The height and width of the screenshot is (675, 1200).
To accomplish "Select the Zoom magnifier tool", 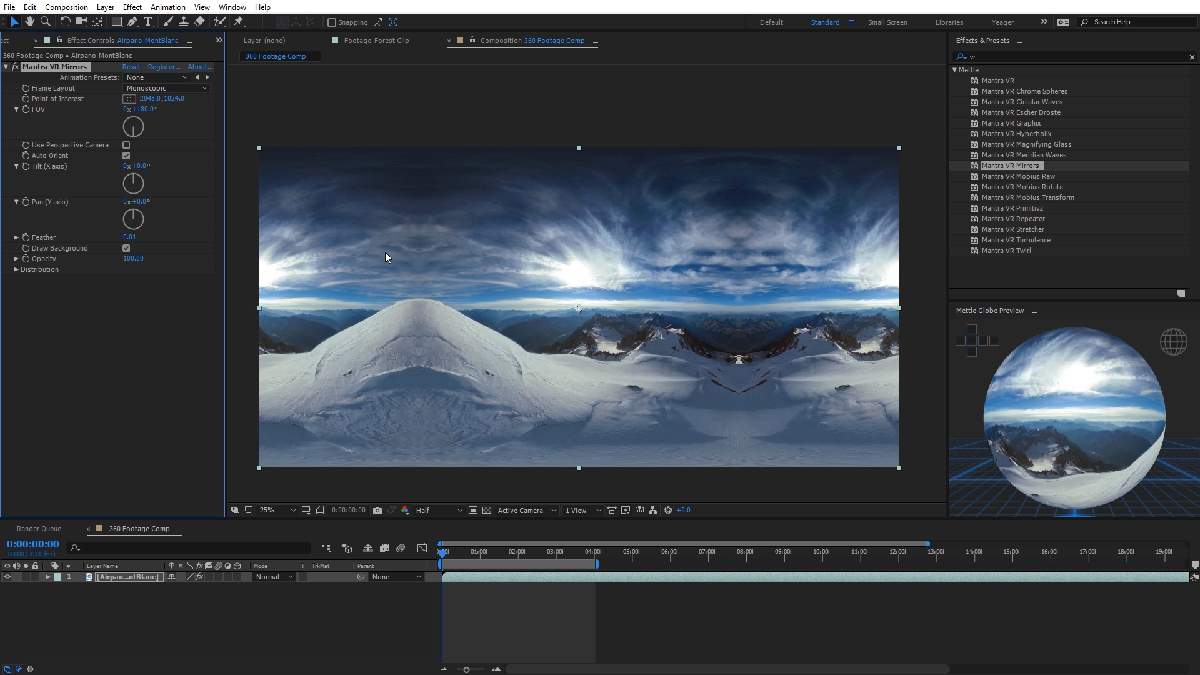I will coord(46,21).
